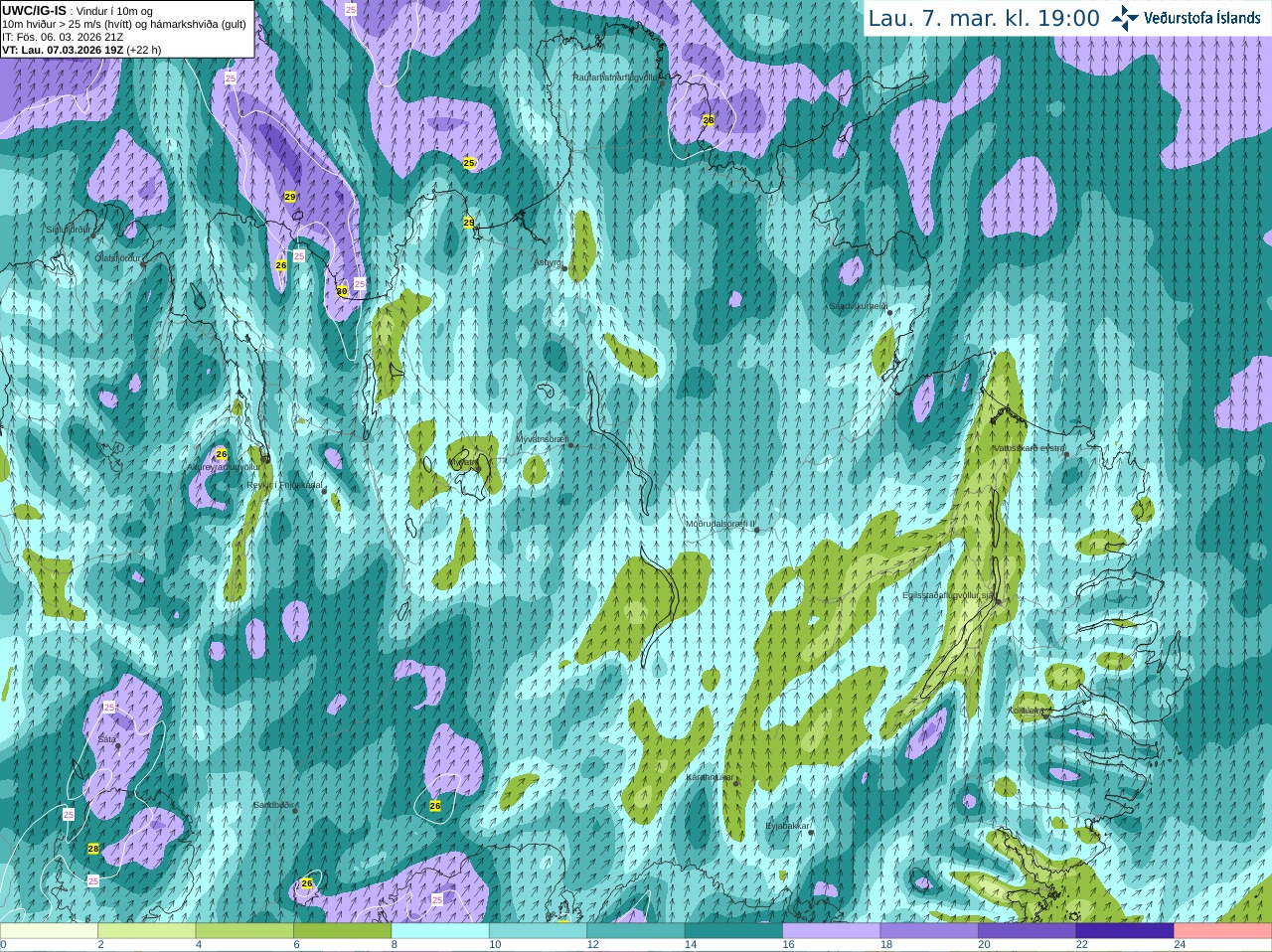1272x952 pixels.
Task: Click the legend scale value 8
Action: click(395, 945)
